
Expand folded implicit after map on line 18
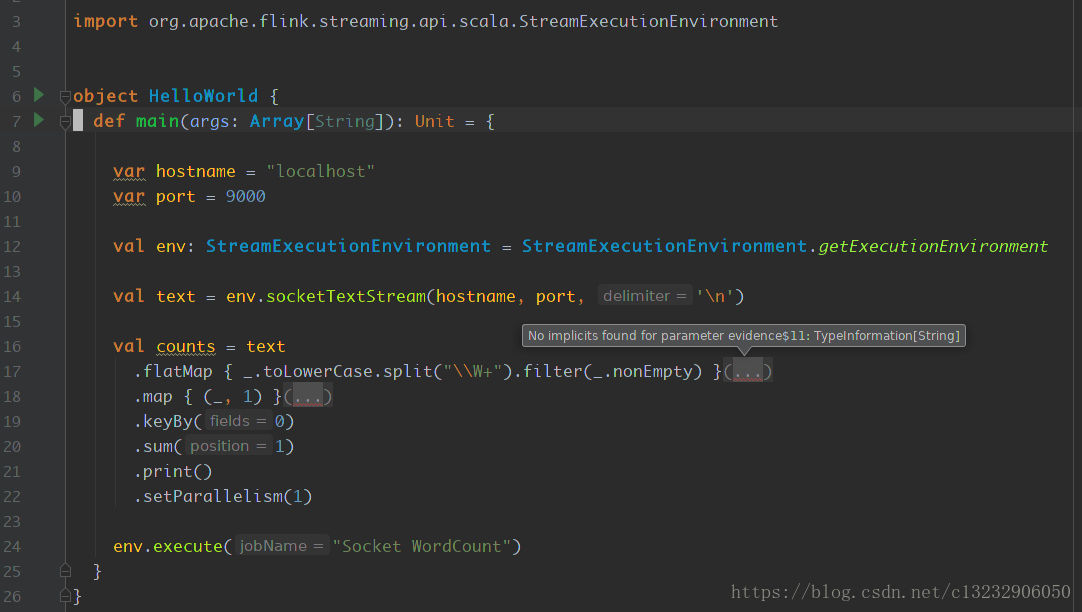point(308,396)
